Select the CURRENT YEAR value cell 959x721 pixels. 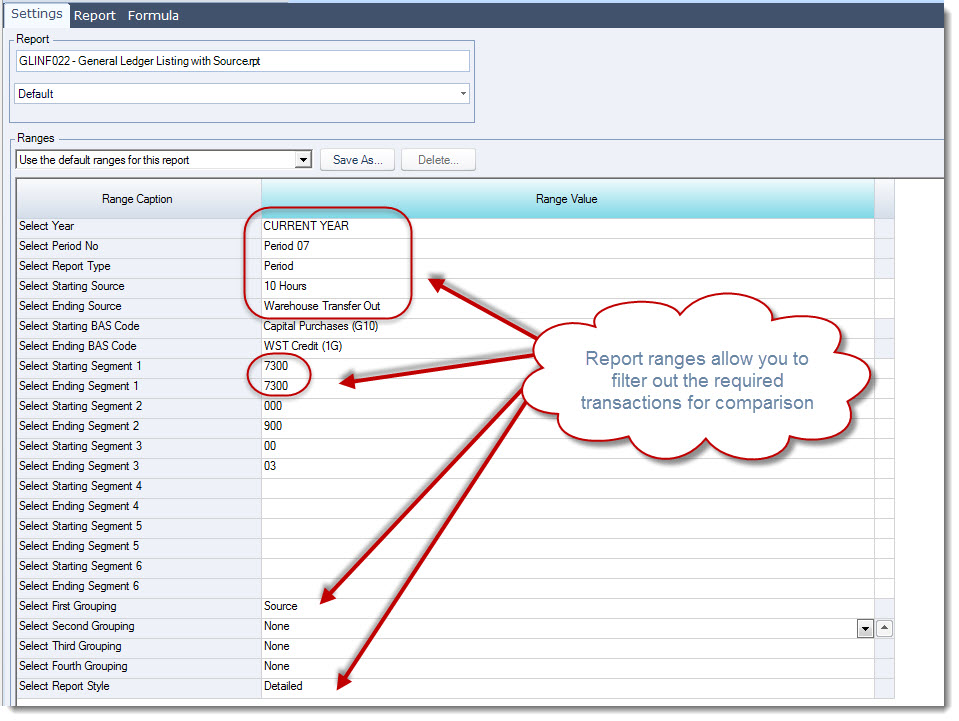pos(568,226)
